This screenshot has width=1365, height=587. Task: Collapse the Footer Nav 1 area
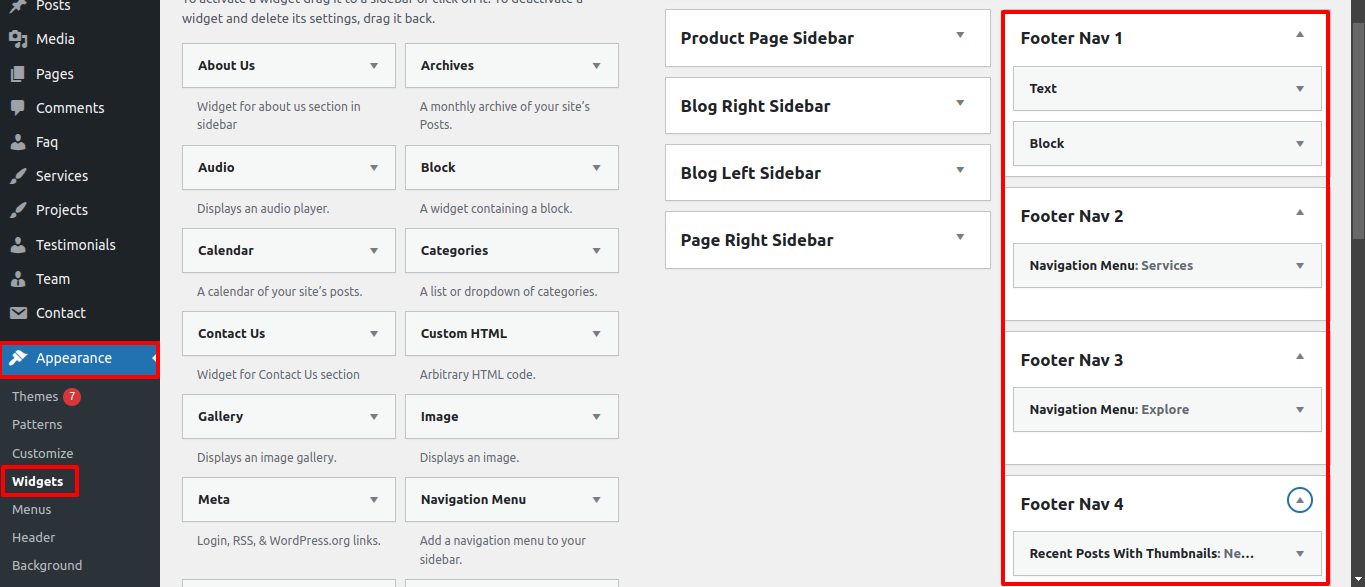(x=1300, y=35)
